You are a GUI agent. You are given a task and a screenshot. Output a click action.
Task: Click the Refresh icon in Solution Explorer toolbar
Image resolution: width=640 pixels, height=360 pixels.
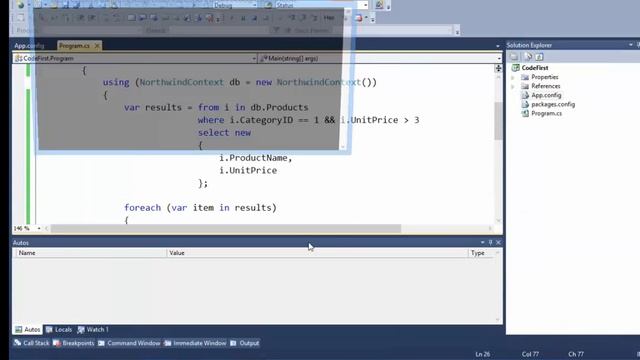pyautogui.click(x=539, y=57)
